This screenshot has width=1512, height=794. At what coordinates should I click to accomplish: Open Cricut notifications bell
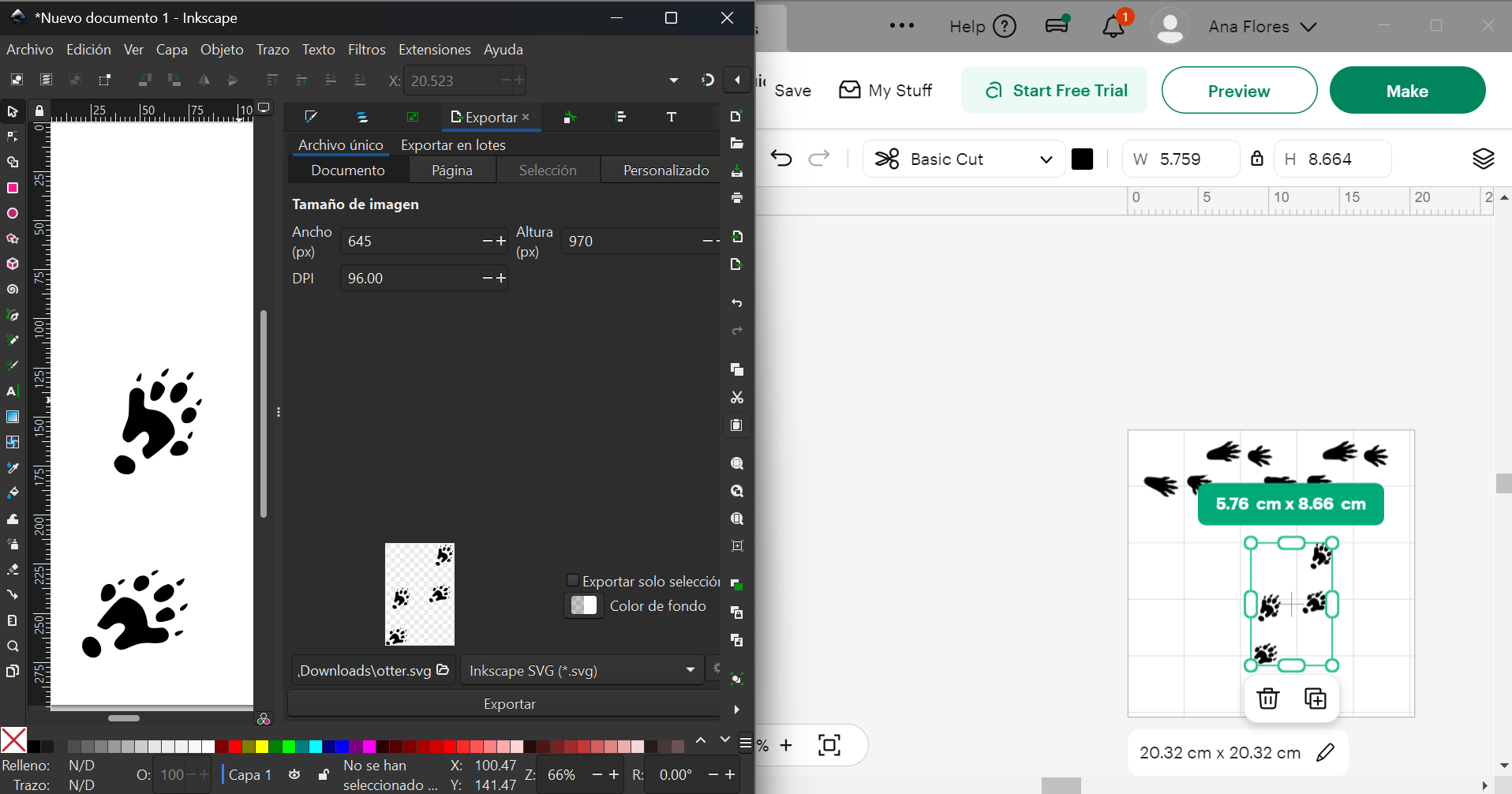tap(1113, 27)
